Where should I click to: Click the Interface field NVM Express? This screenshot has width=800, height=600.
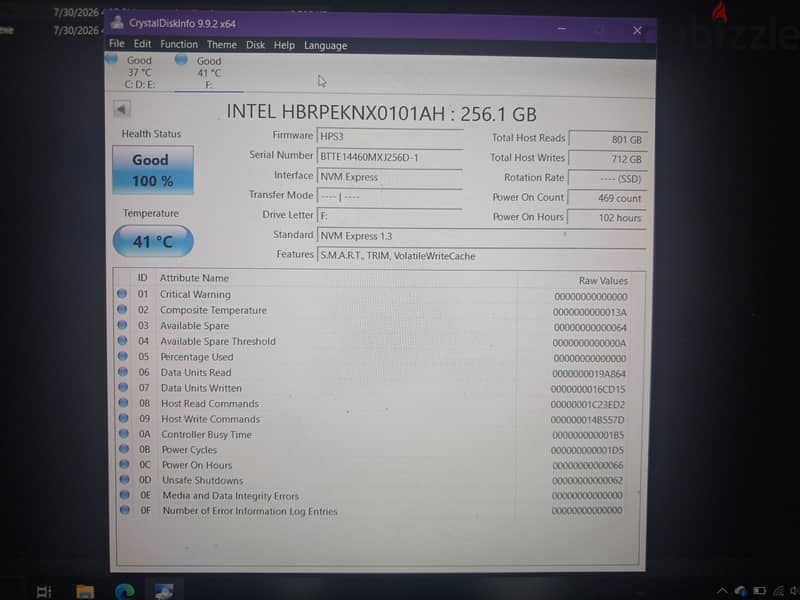[x=390, y=177]
